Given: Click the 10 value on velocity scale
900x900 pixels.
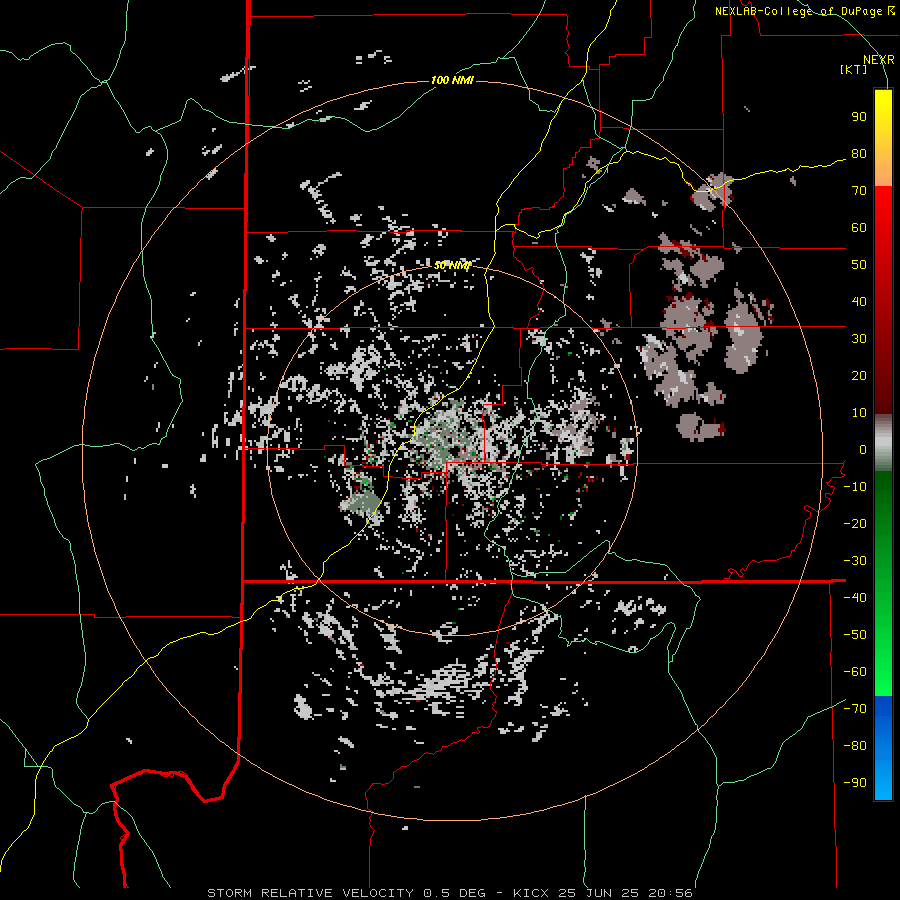Looking at the screenshot, I should click(x=859, y=413).
